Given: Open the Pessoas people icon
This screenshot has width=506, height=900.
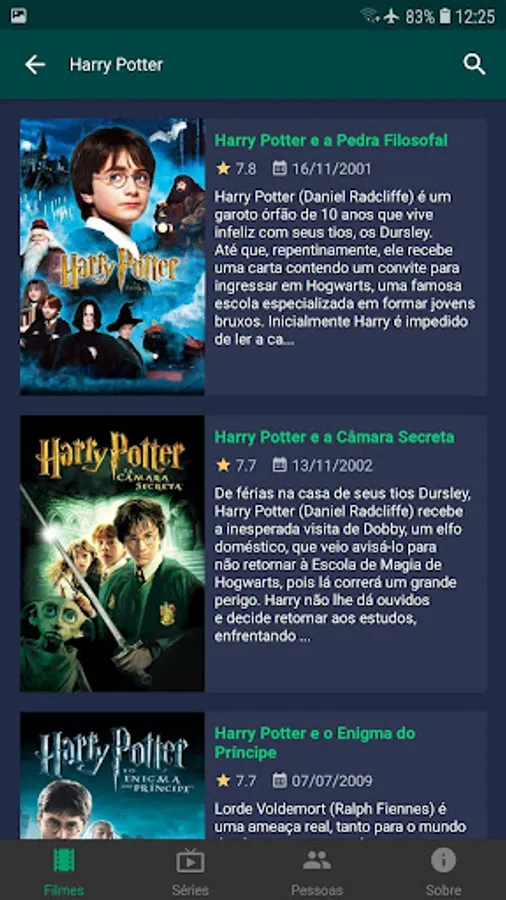Looking at the screenshot, I should point(317,860).
